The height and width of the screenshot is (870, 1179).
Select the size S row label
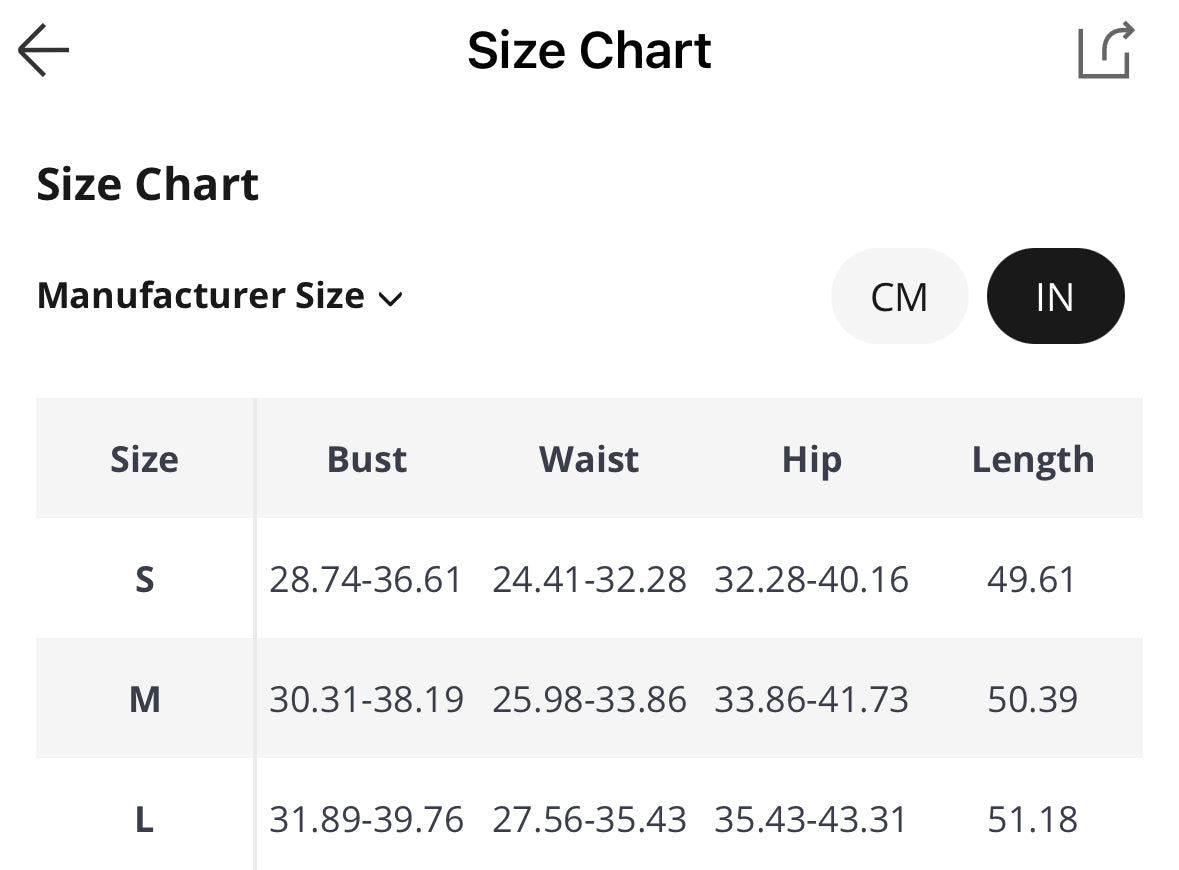tap(144, 580)
